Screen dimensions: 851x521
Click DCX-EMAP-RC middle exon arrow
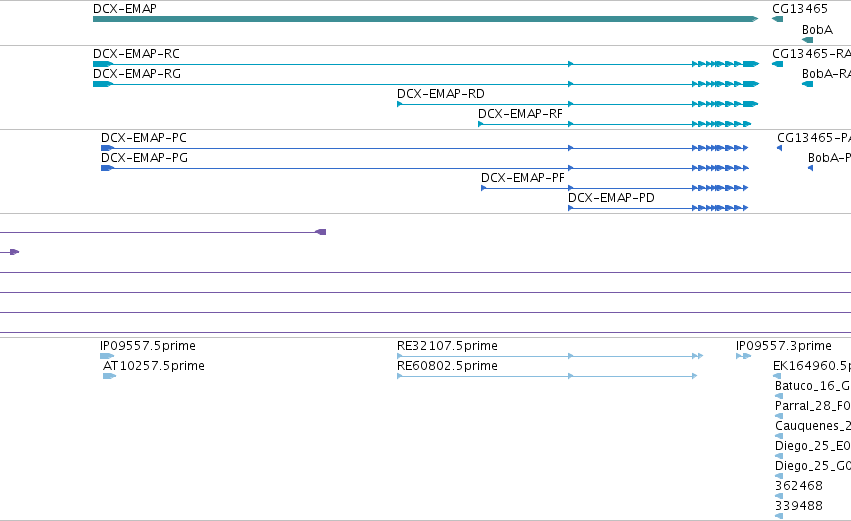(570, 64)
